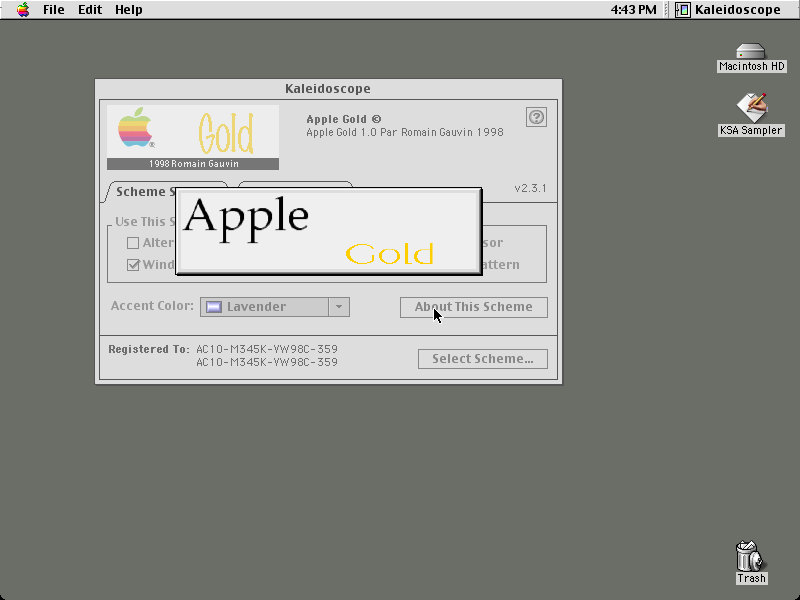
Task: Click the About This Scheme button
Action: click(473, 307)
